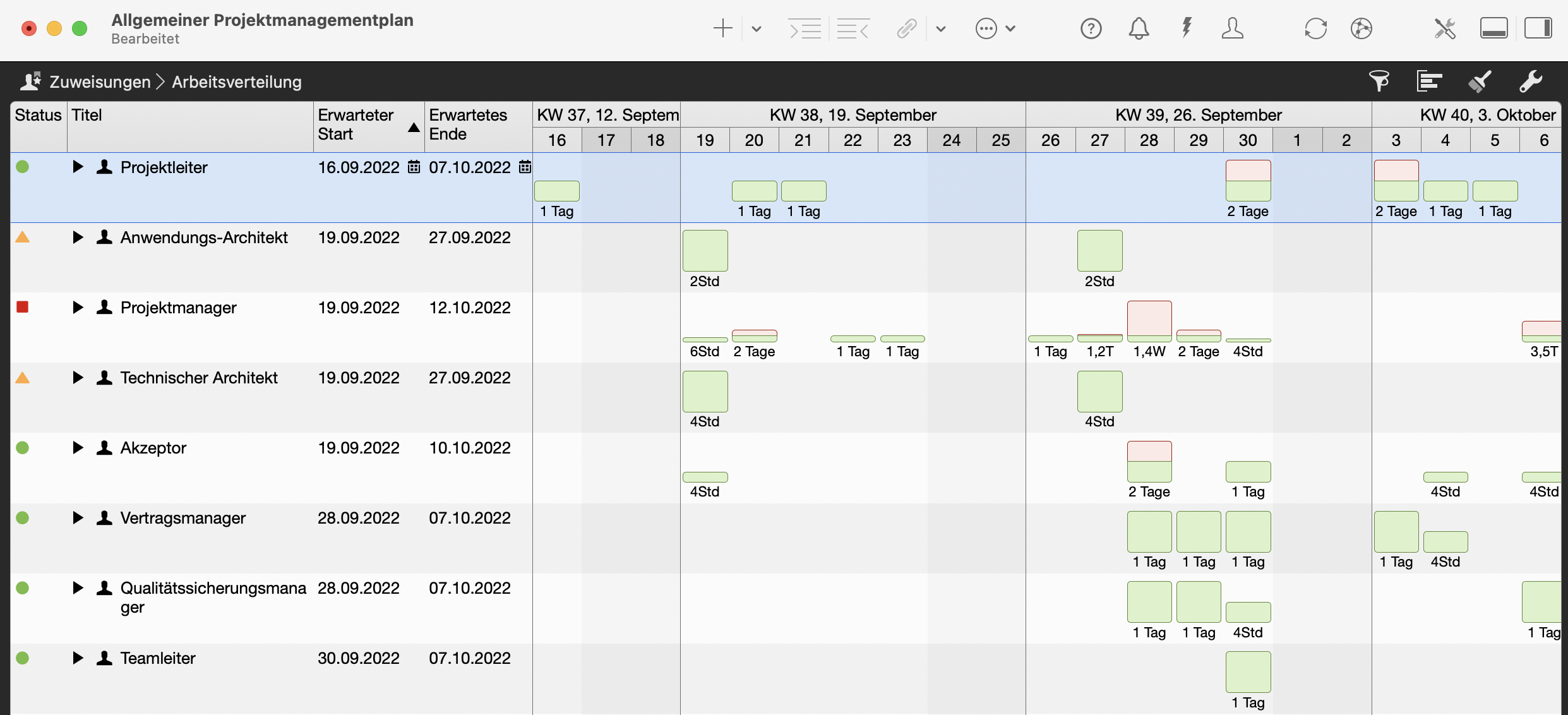Open the help question mark icon
This screenshot has height=715, width=1568.
(1091, 28)
